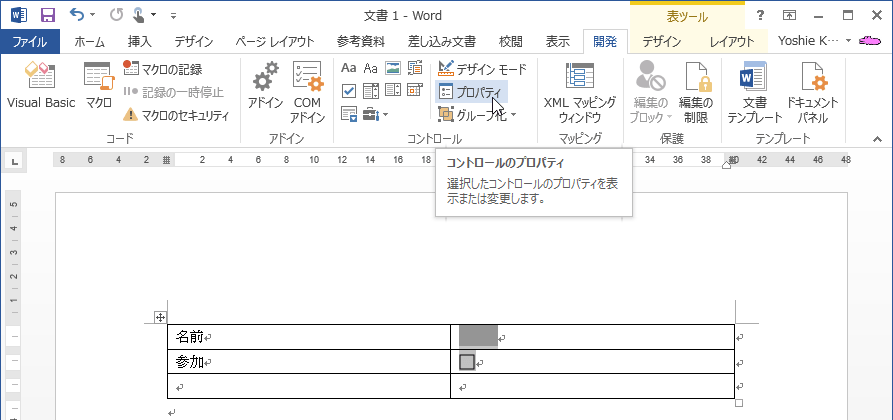Expand the グループ化 dropdown
893x420 pixels.
[x=514, y=116]
